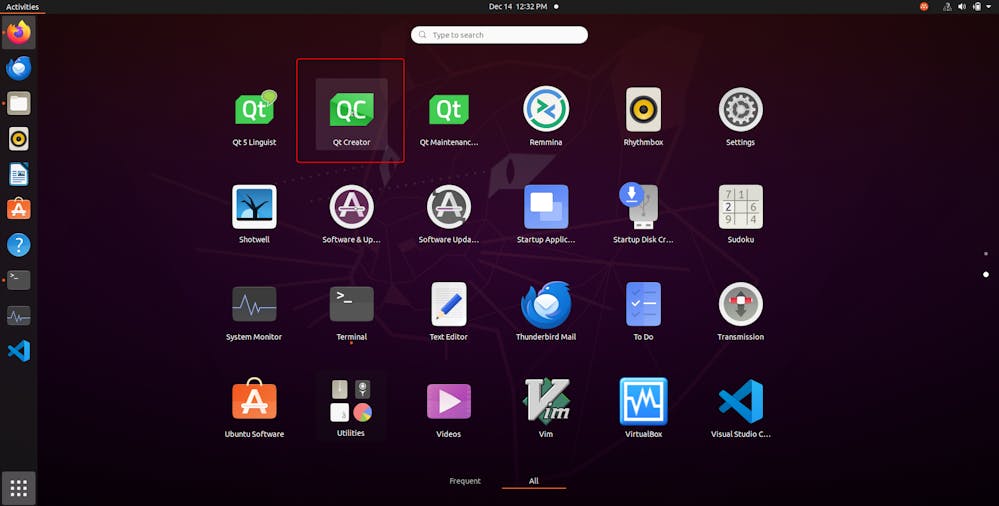
Task: Launch Sudoku game
Action: [740, 215]
